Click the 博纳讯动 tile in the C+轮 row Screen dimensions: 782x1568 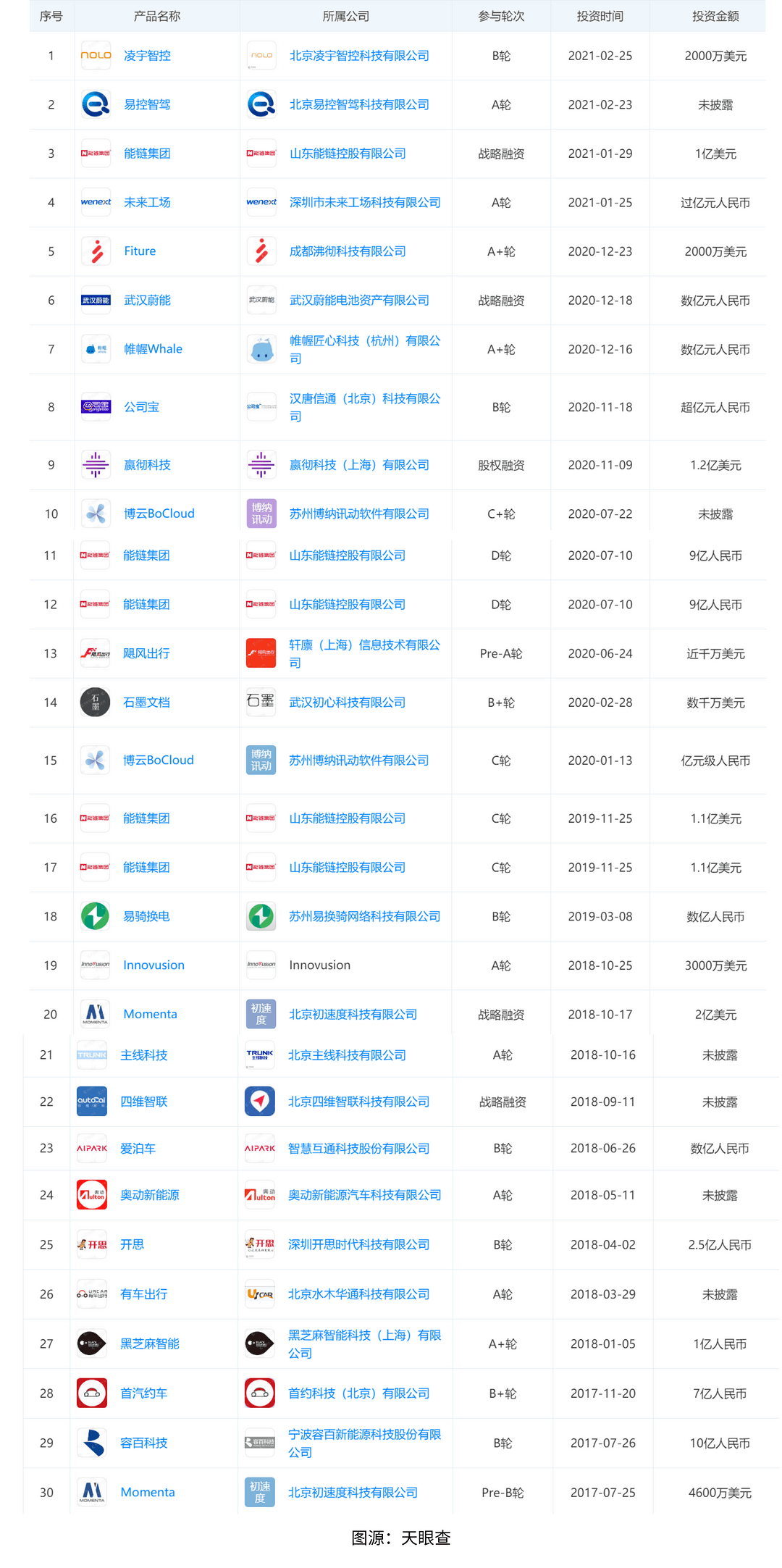click(x=261, y=513)
